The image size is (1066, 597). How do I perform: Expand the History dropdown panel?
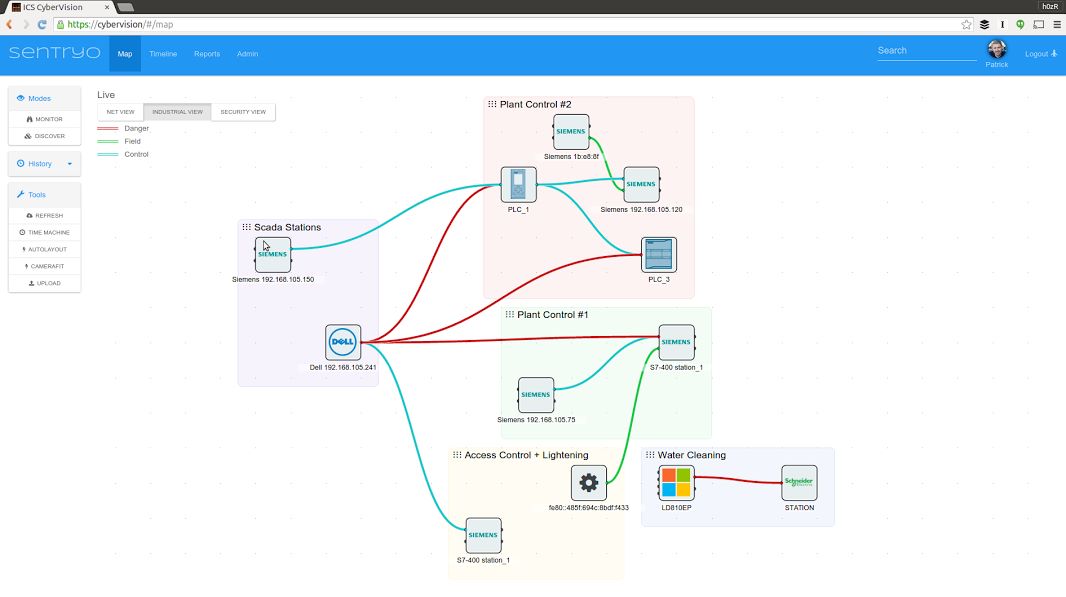coord(44,164)
